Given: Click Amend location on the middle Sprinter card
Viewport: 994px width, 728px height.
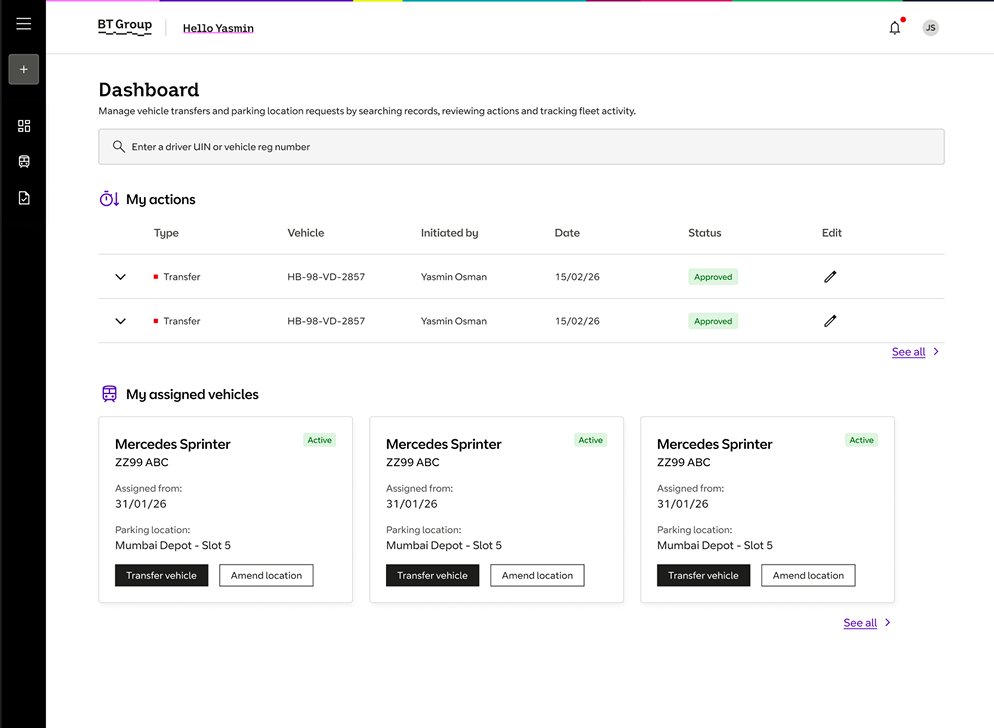Looking at the screenshot, I should [537, 575].
